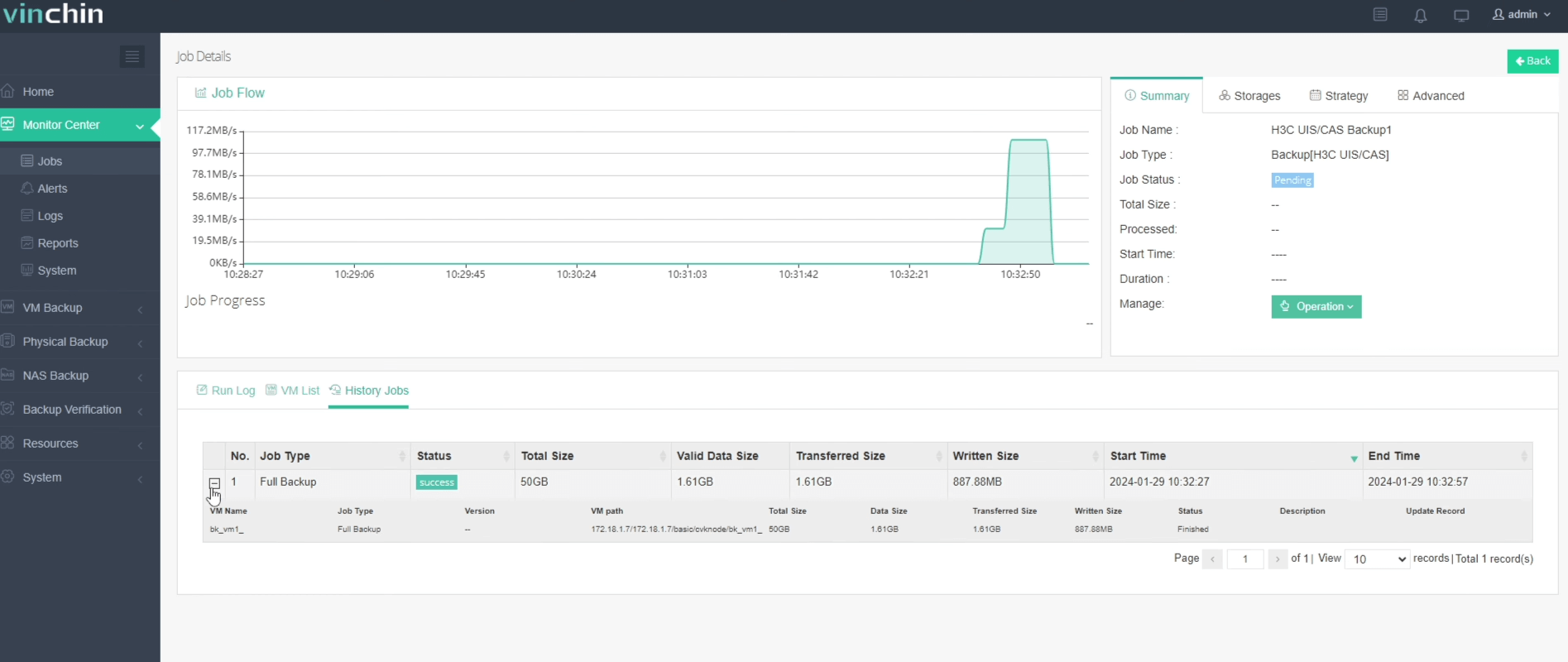Open Logs under Monitor Center
1568x662 pixels.
(x=79, y=216)
